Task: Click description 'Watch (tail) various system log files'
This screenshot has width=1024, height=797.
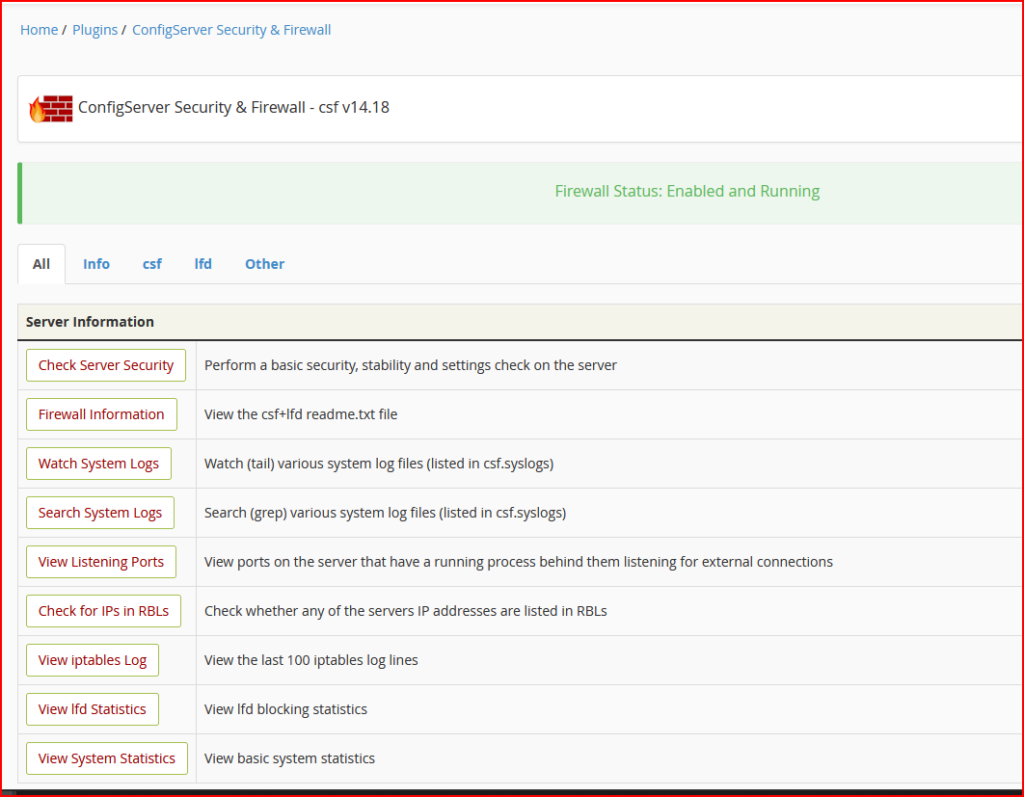Action: [313, 463]
